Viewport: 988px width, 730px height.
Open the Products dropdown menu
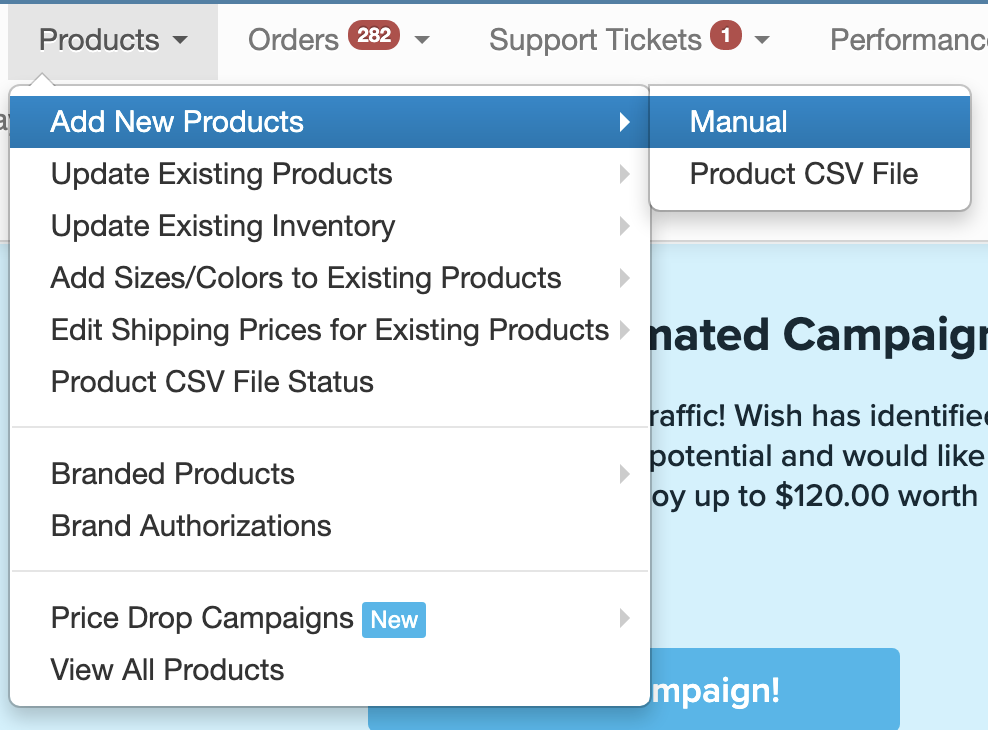(x=112, y=41)
